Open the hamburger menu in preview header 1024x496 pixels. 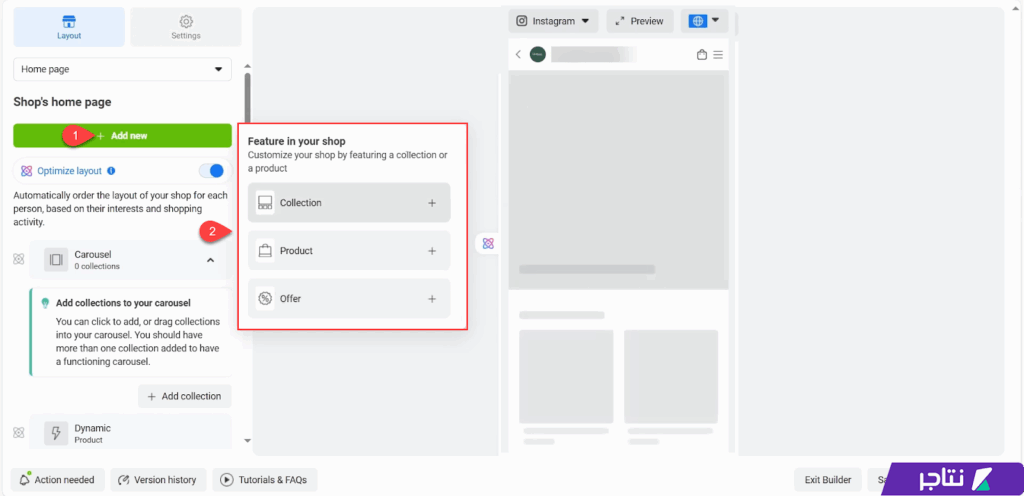click(x=718, y=55)
